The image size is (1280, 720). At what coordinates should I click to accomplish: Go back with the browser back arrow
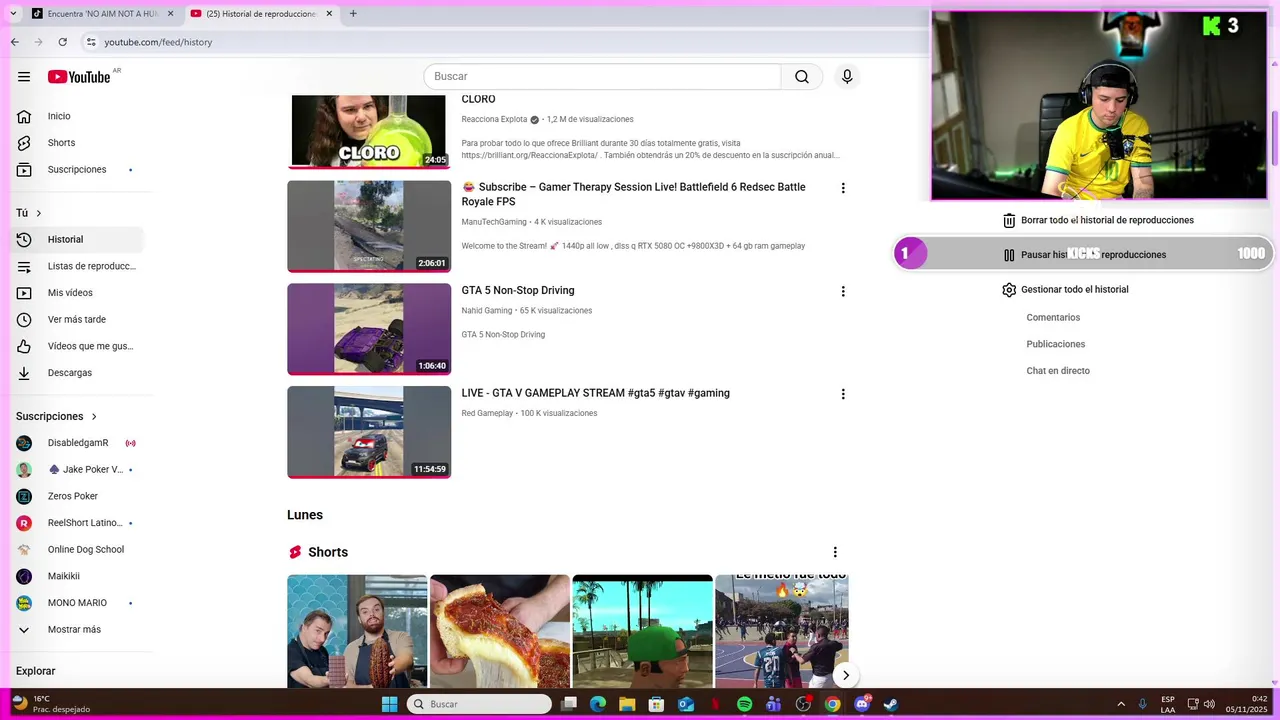pyautogui.click(x=15, y=42)
